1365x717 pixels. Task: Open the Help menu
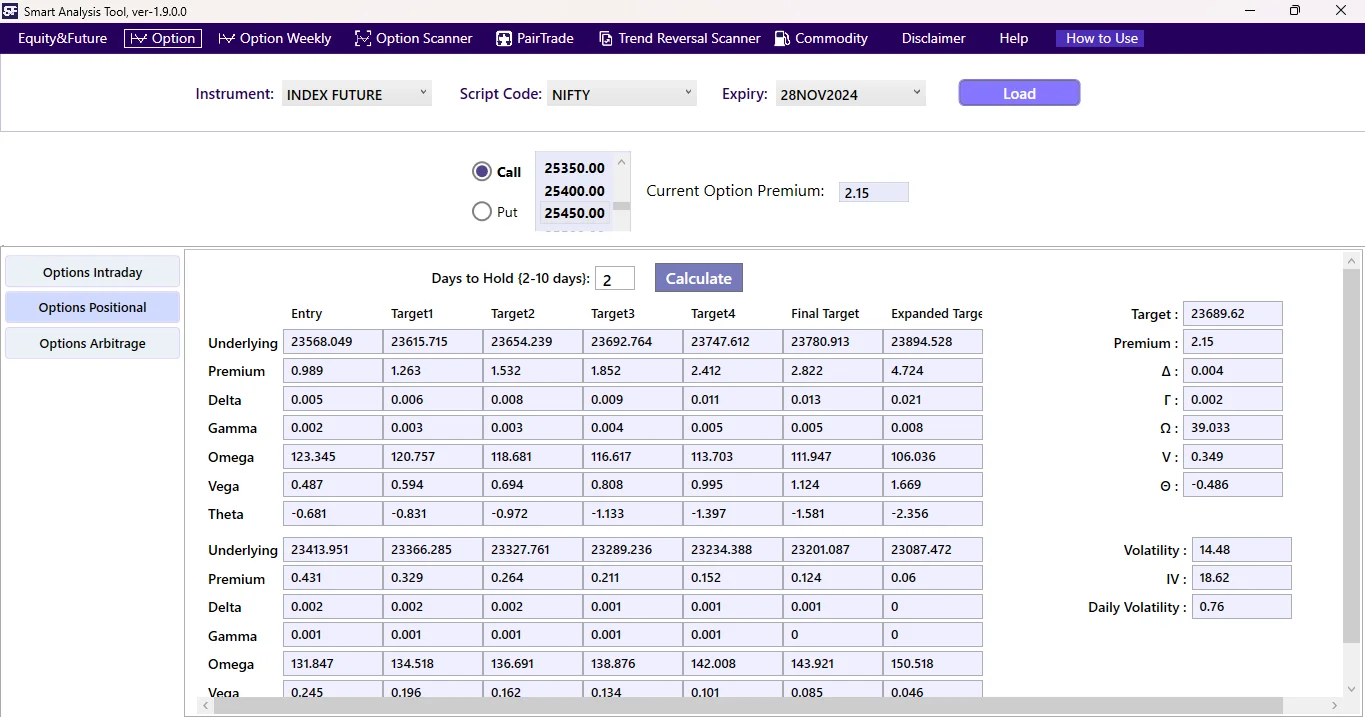tap(1013, 38)
